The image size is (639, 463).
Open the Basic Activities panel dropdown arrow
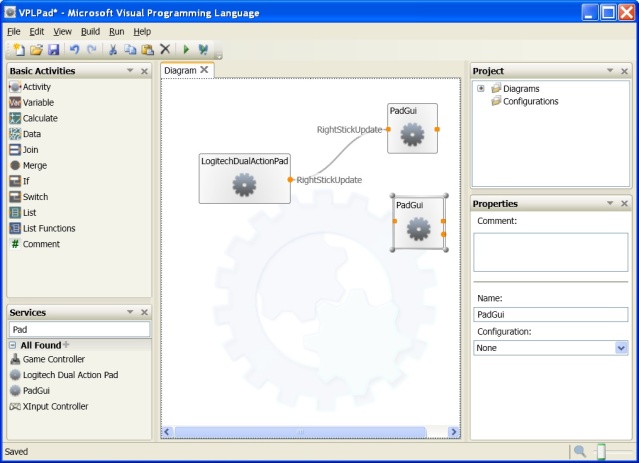[x=130, y=71]
